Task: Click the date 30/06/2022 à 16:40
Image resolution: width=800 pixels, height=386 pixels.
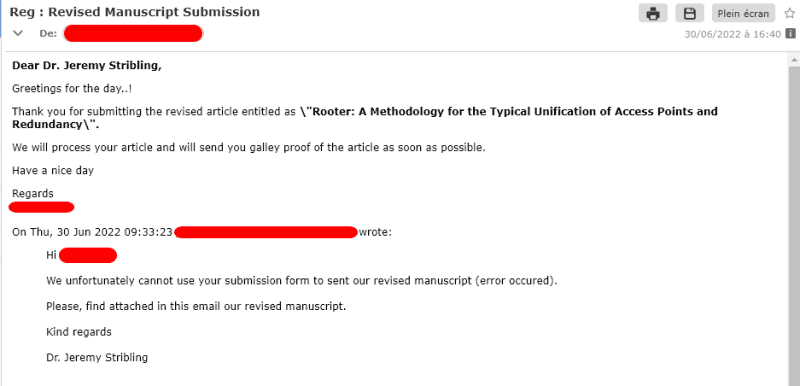Action: pyautogui.click(x=733, y=34)
